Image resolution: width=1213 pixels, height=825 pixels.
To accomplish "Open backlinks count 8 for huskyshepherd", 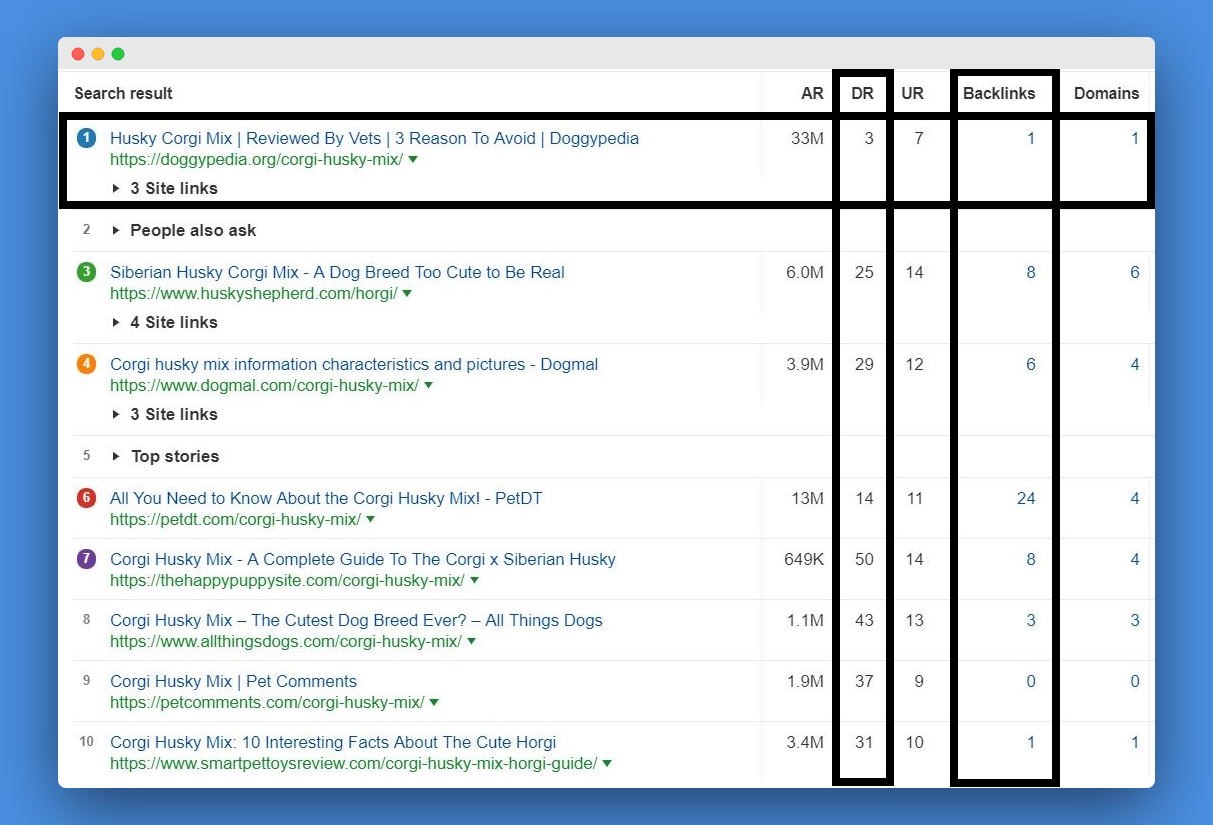I will (1030, 272).
